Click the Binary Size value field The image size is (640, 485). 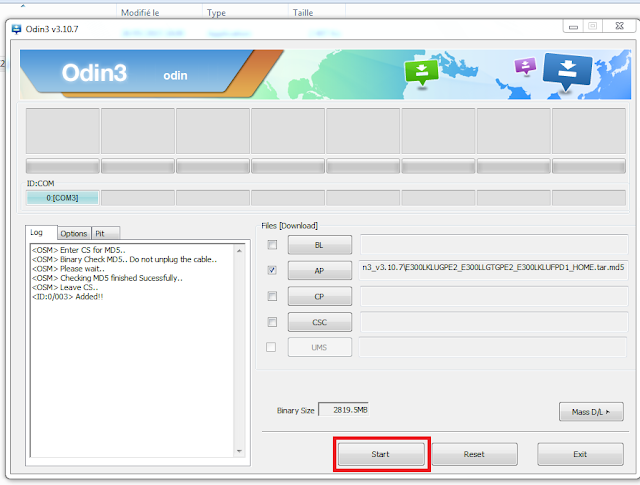click(344, 409)
